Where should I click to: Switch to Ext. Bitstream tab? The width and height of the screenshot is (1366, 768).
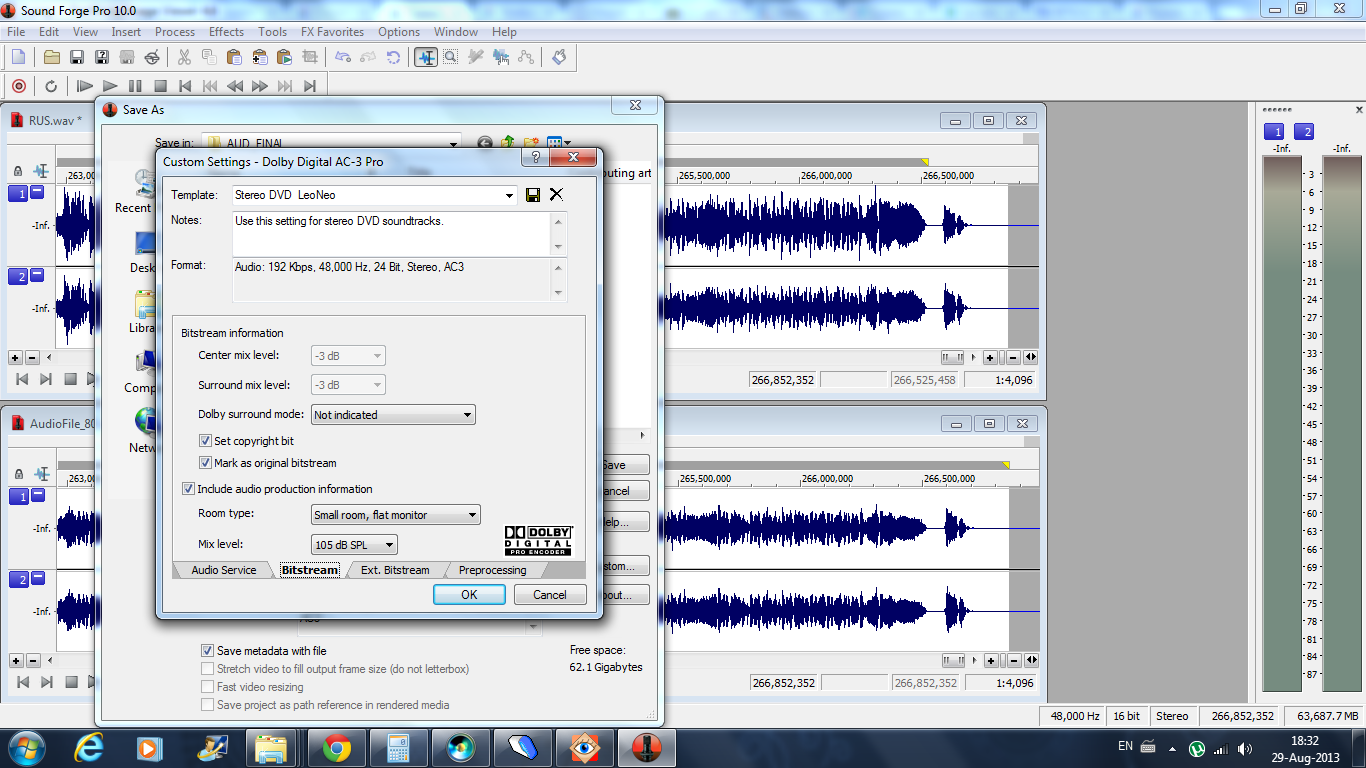click(x=395, y=570)
